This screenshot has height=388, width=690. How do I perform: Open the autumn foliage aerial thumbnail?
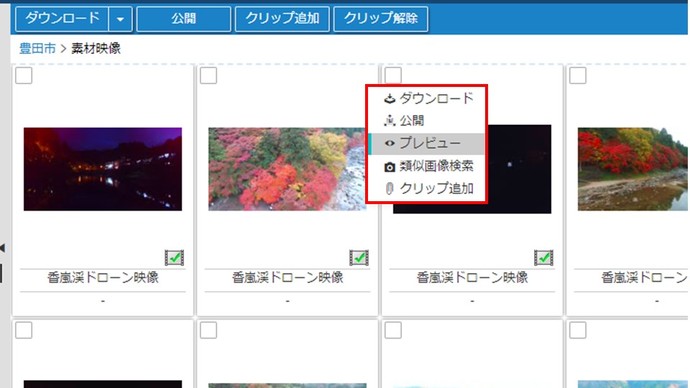pyautogui.click(x=287, y=169)
